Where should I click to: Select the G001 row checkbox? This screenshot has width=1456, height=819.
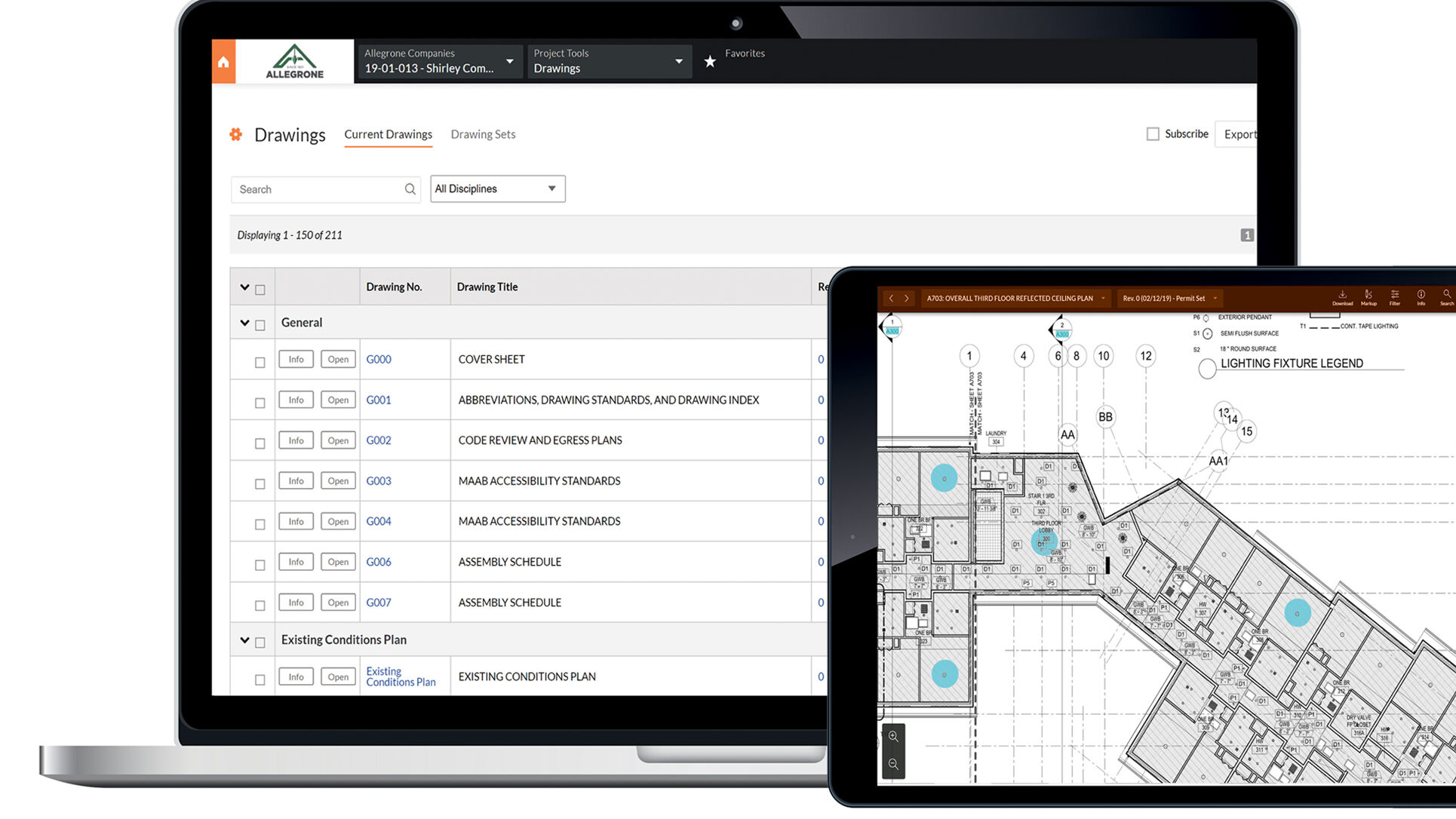[260, 403]
